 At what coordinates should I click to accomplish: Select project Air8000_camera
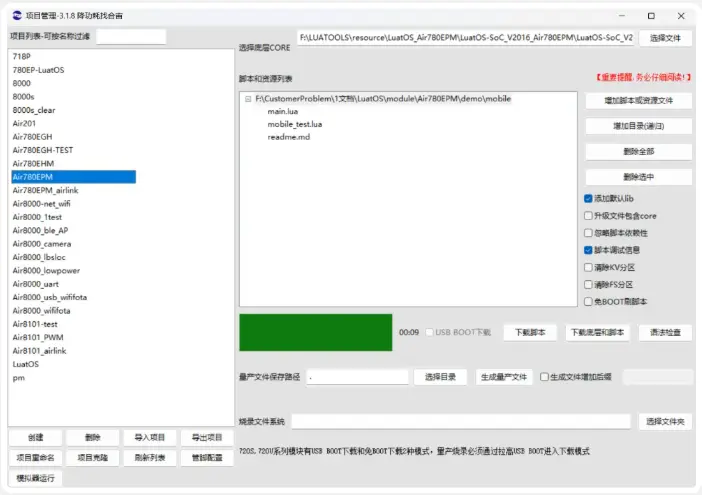click(42, 244)
